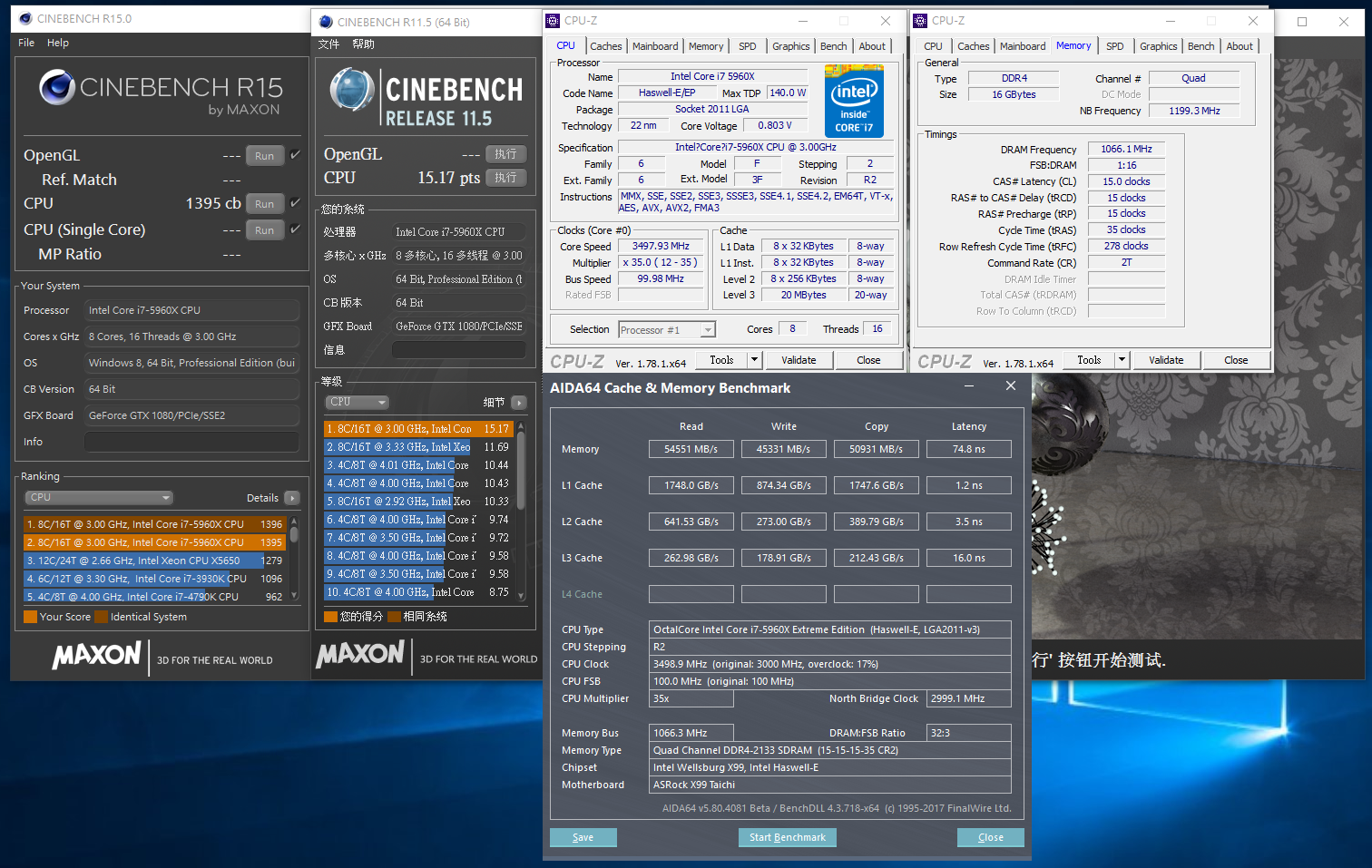
Task: Open the CPU ranking dropdown in CINEBENCH R11.5
Action: pos(358,402)
